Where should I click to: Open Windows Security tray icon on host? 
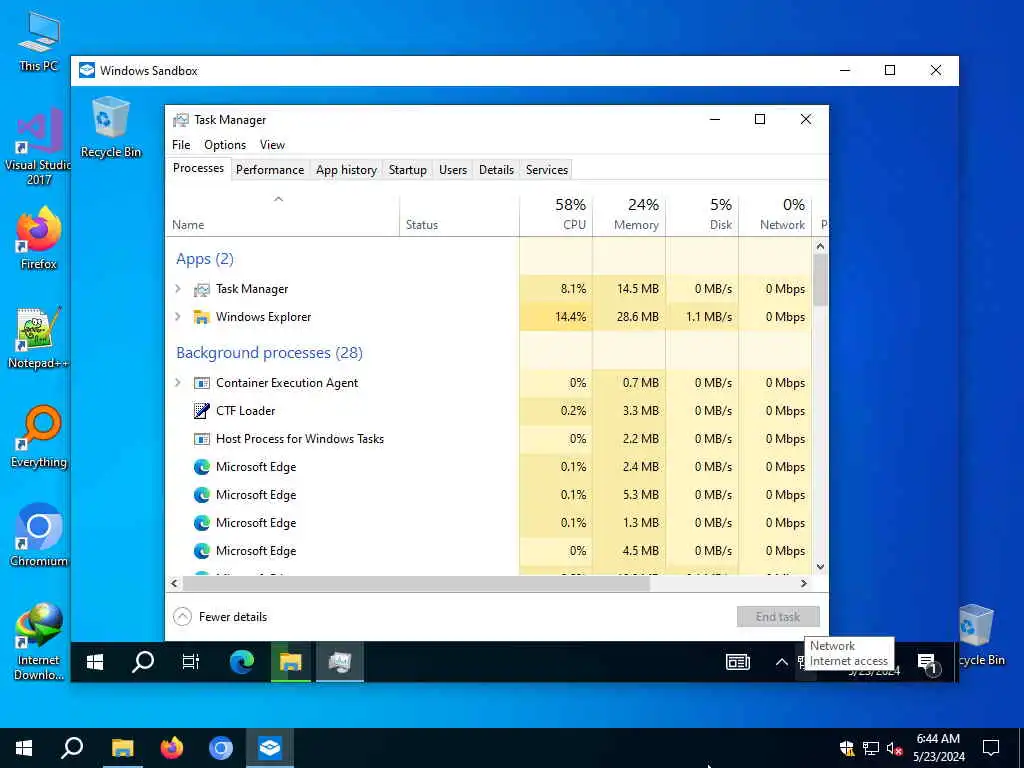[x=847, y=748]
